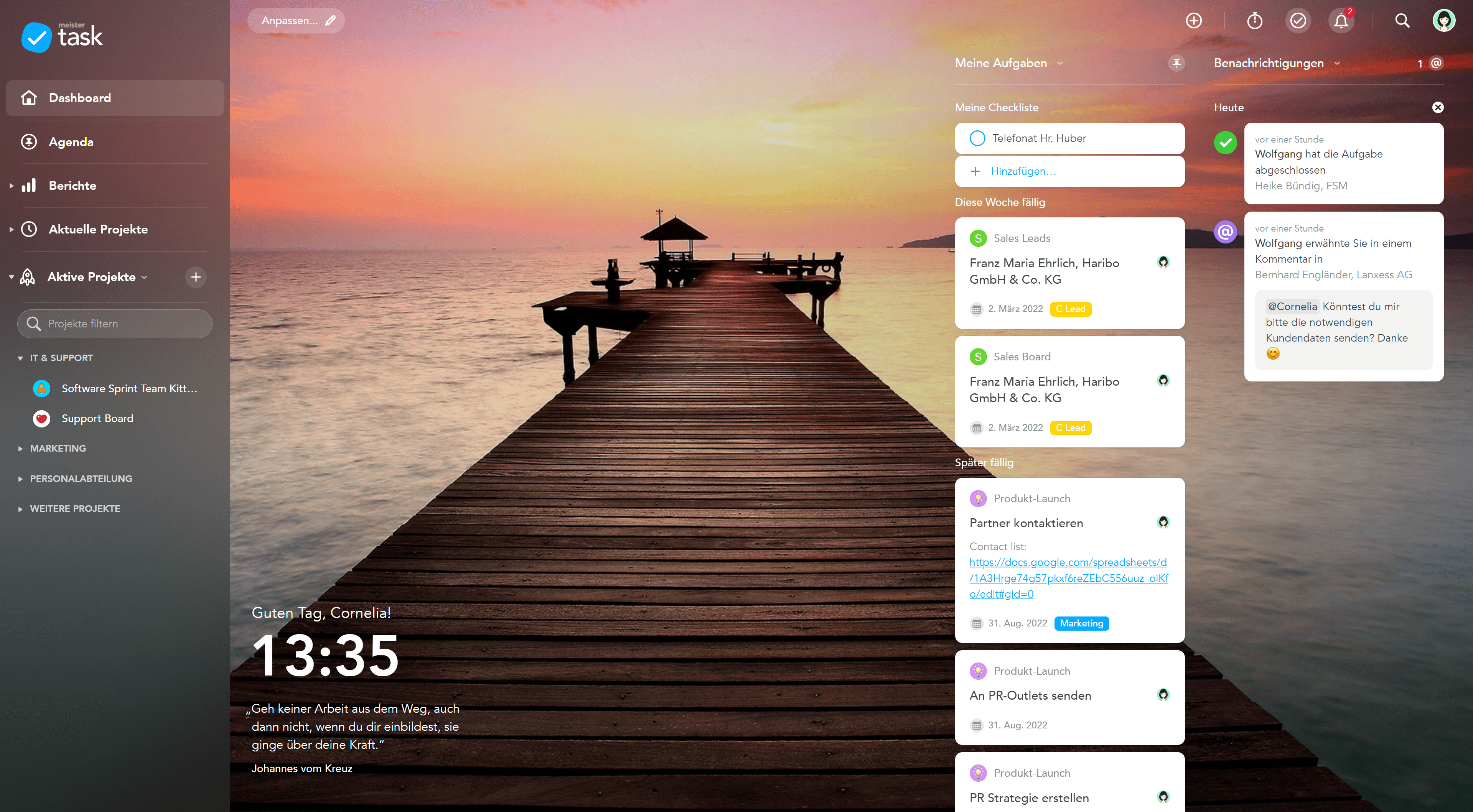Open the Google spreadsheet contact list link

click(1068, 578)
